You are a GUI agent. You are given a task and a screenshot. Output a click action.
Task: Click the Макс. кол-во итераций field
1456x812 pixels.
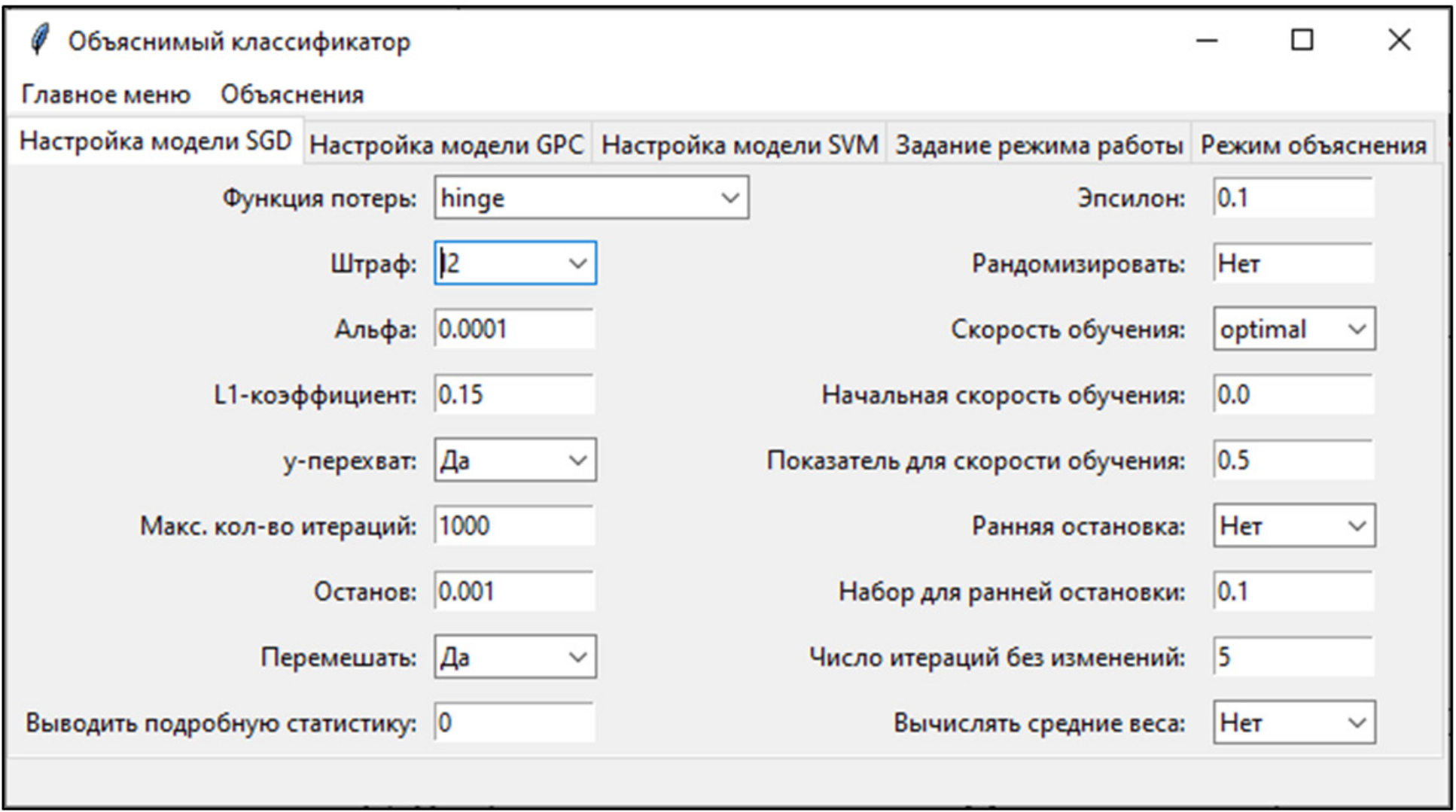[514, 526]
